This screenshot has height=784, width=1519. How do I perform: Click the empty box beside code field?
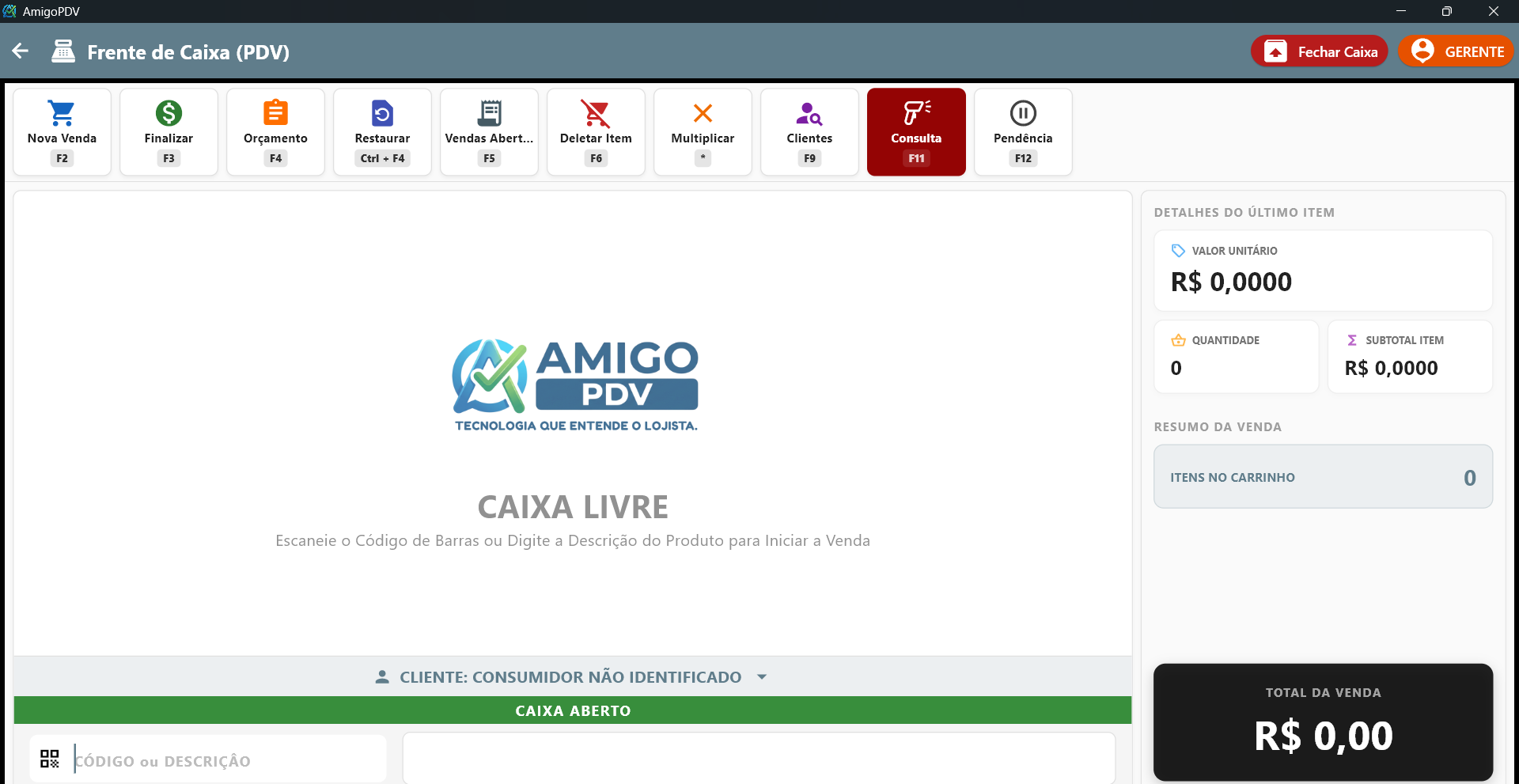(x=759, y=758)
